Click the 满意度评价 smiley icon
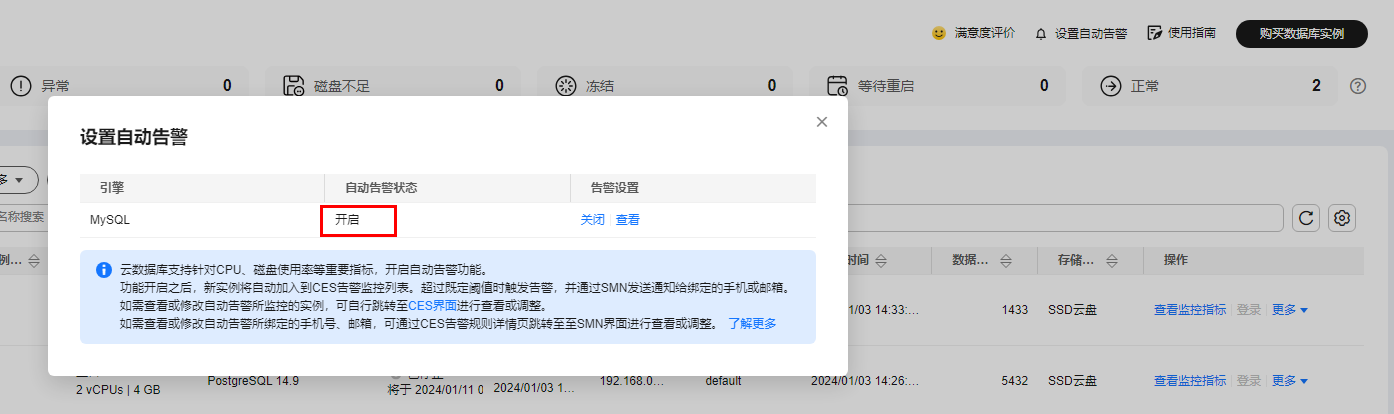This screenshot has height=414, width=1394. point(938,33)
